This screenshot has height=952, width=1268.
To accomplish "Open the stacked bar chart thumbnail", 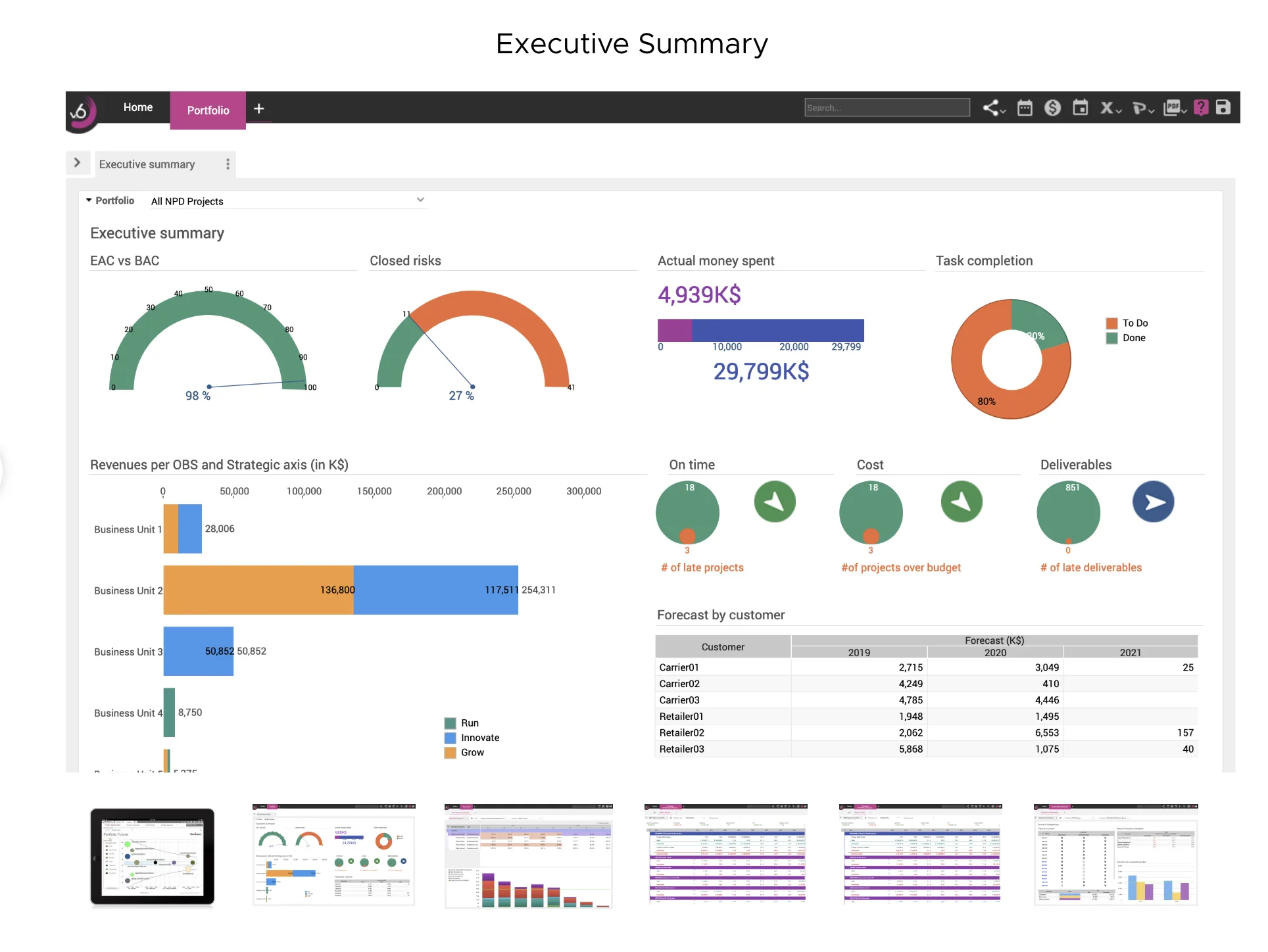I will [529, 855].
